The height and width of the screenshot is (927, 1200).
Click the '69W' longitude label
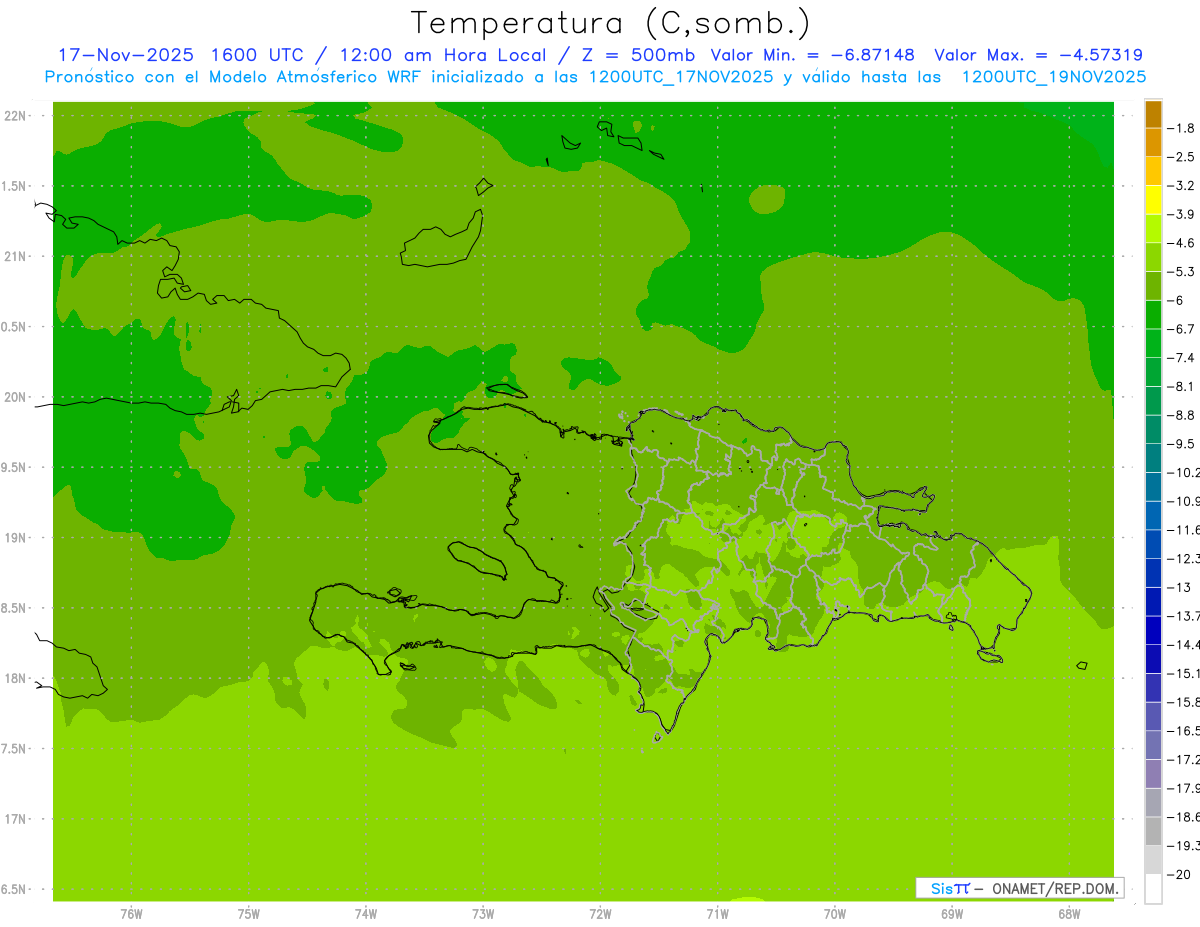[951, 914]
